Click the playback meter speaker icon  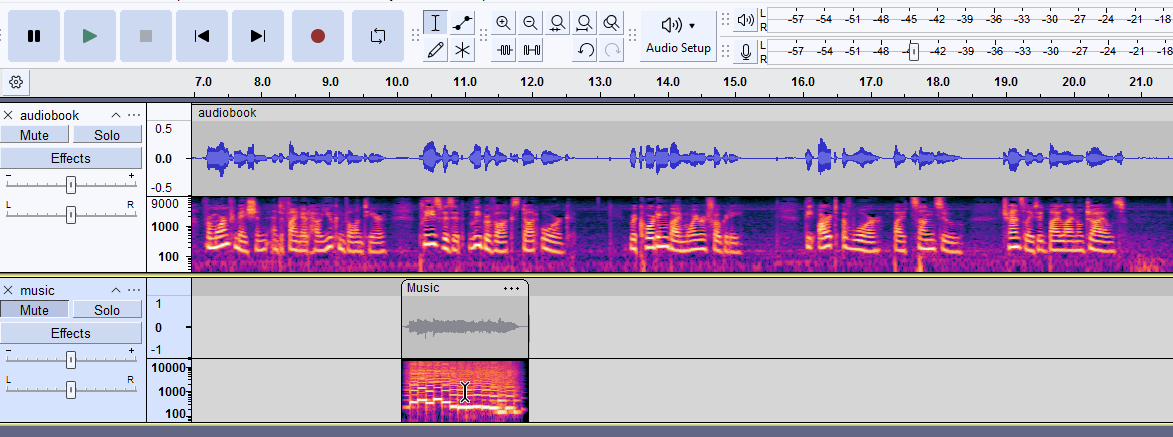tap(745, 20)
